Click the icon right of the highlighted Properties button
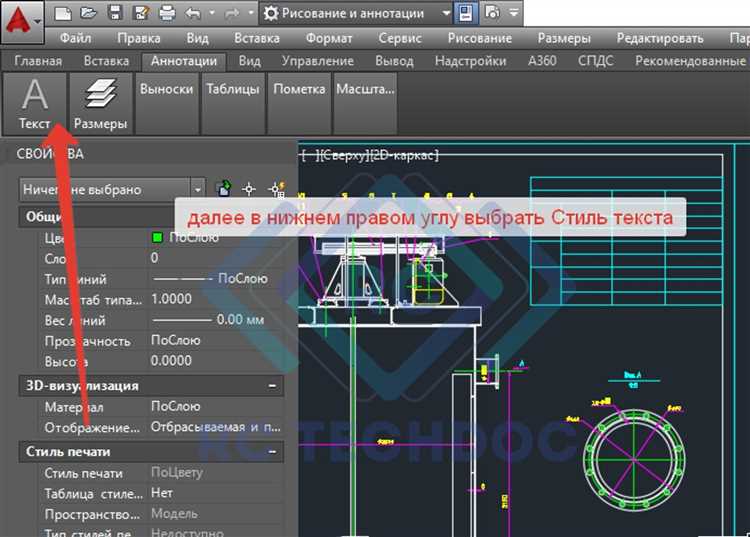Viewport: 750px width, 537px height. coord(491,13)
